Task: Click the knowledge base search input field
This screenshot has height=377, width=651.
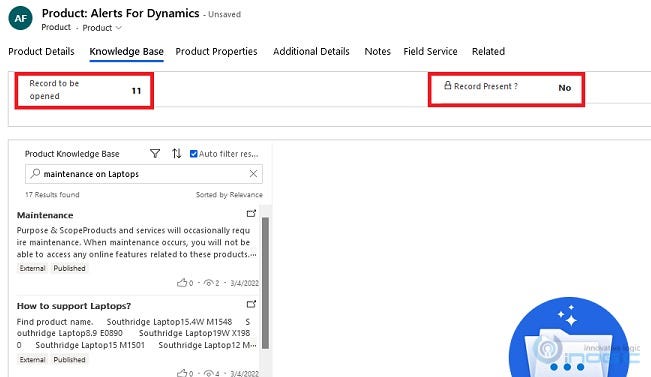Action: pos(144,174)
